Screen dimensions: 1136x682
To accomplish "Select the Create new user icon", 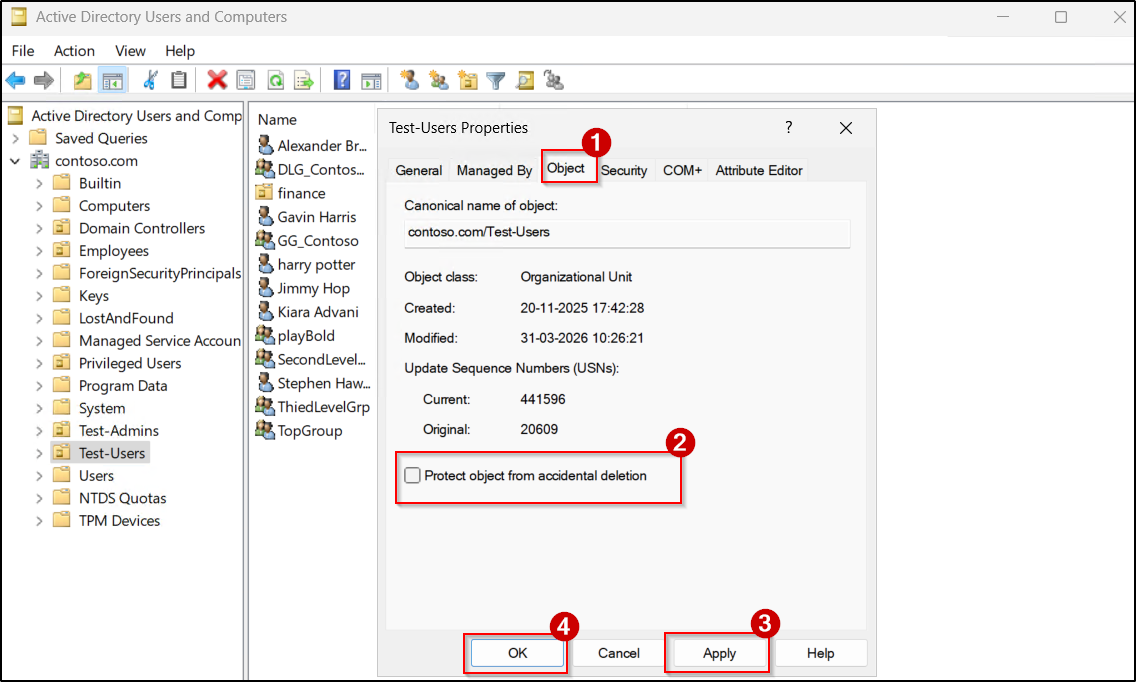I will point(409,80).
